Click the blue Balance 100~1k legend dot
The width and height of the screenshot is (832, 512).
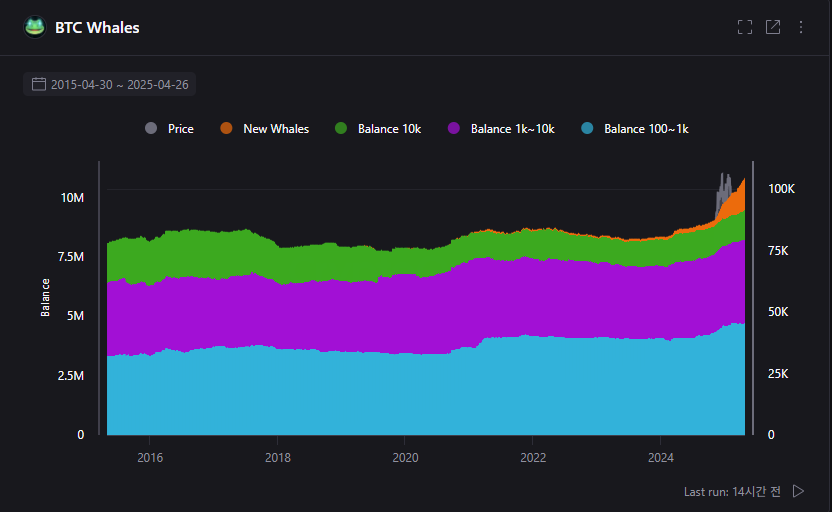[x=587, y=128]
